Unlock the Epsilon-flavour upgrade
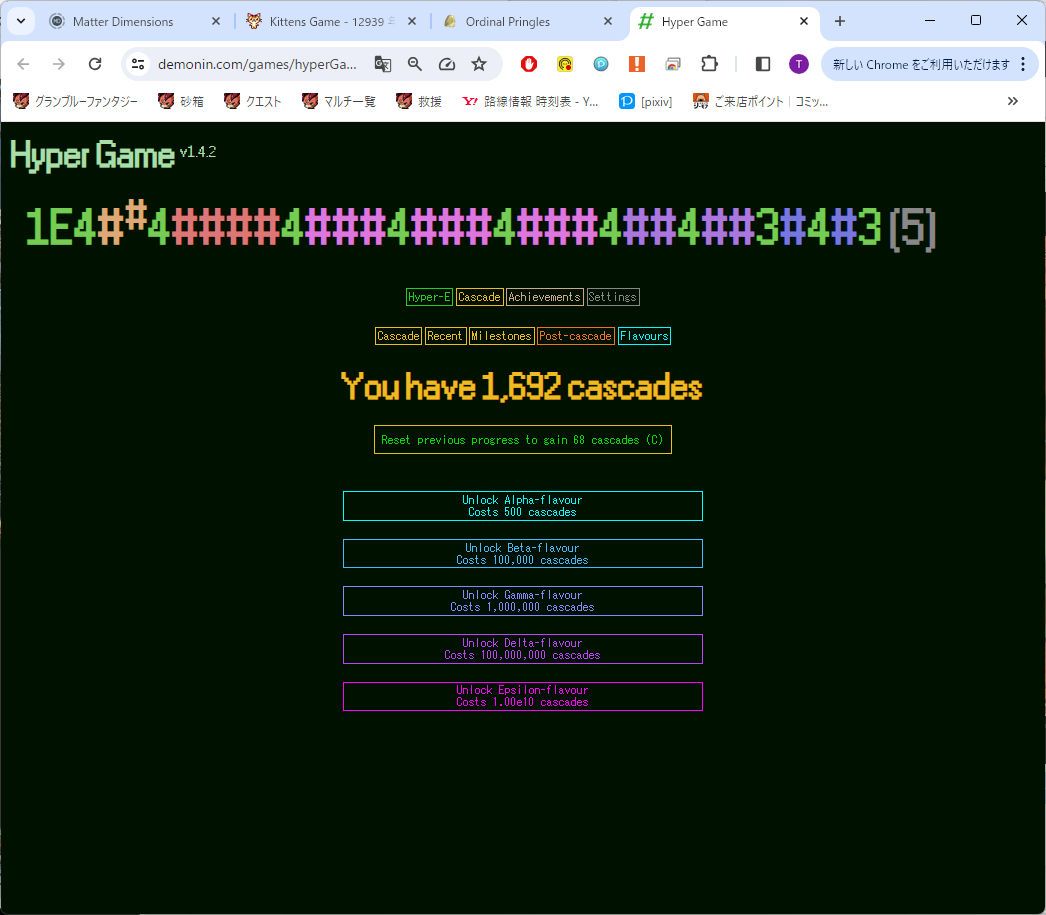 522,696
